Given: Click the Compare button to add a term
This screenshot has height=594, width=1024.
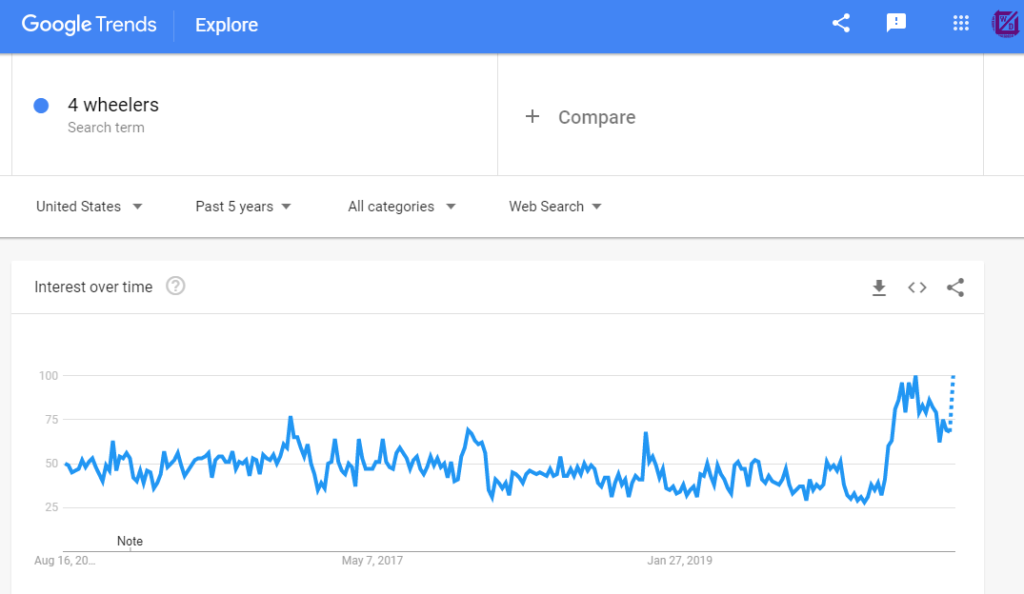Looking at the screenshot, I should tap(581, 117).
